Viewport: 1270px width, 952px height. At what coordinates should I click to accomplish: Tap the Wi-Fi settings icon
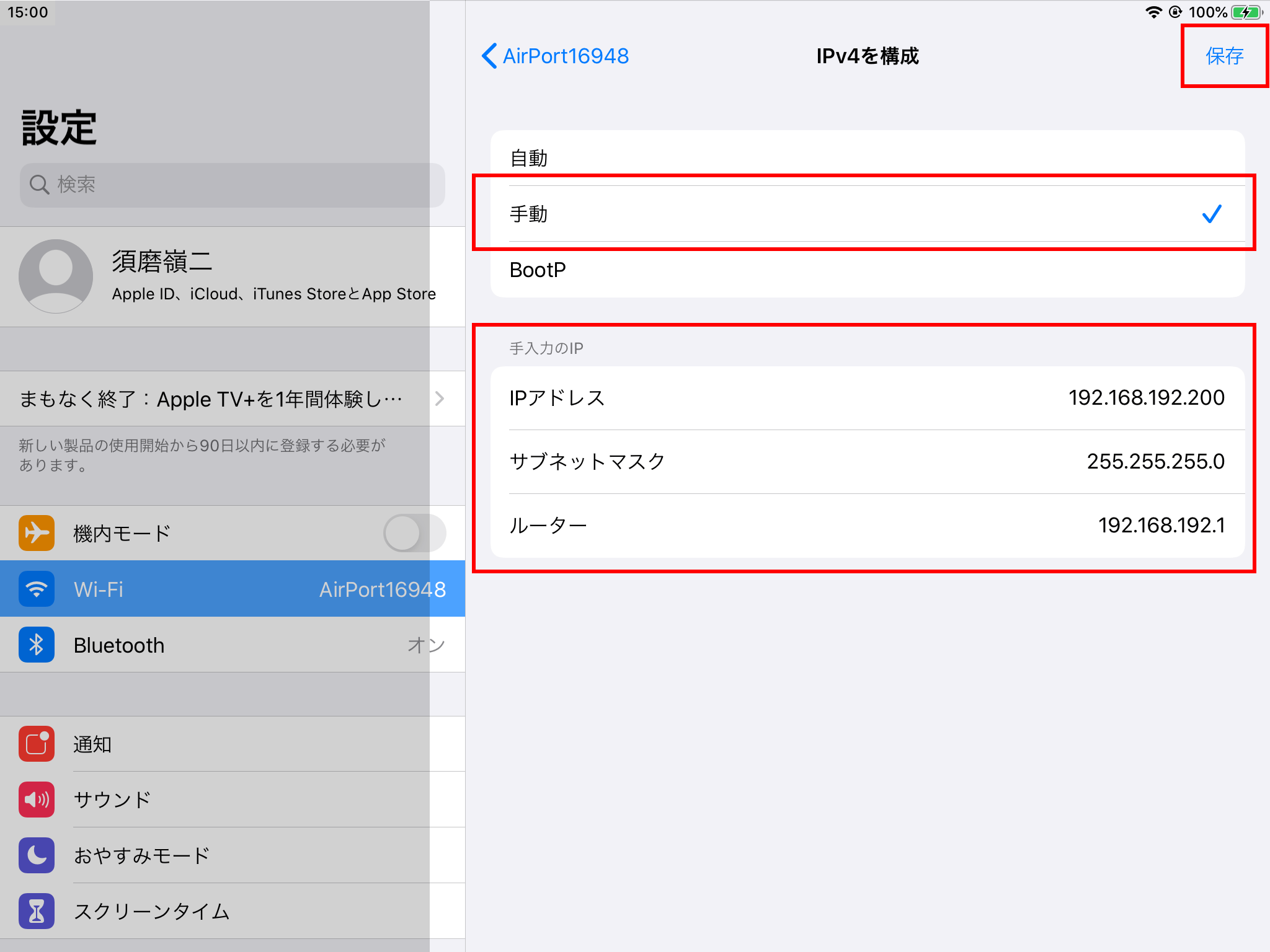37,589
